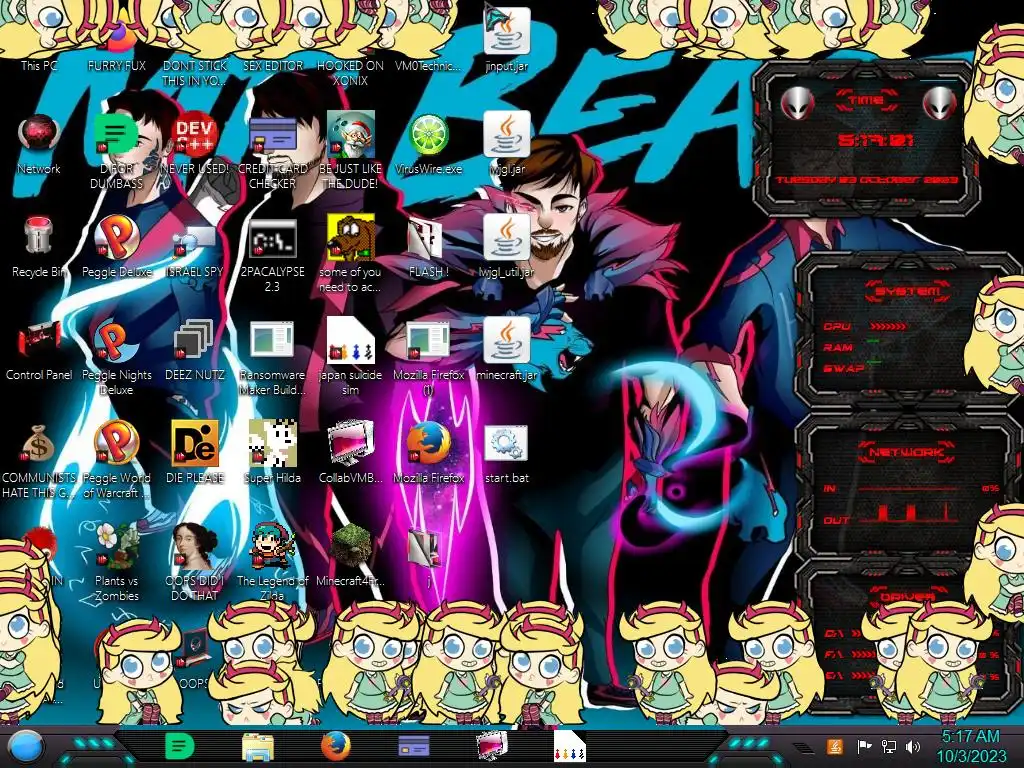
Task: Launch the Mozilla Firefox desktop icon
Action: point(428,453)
